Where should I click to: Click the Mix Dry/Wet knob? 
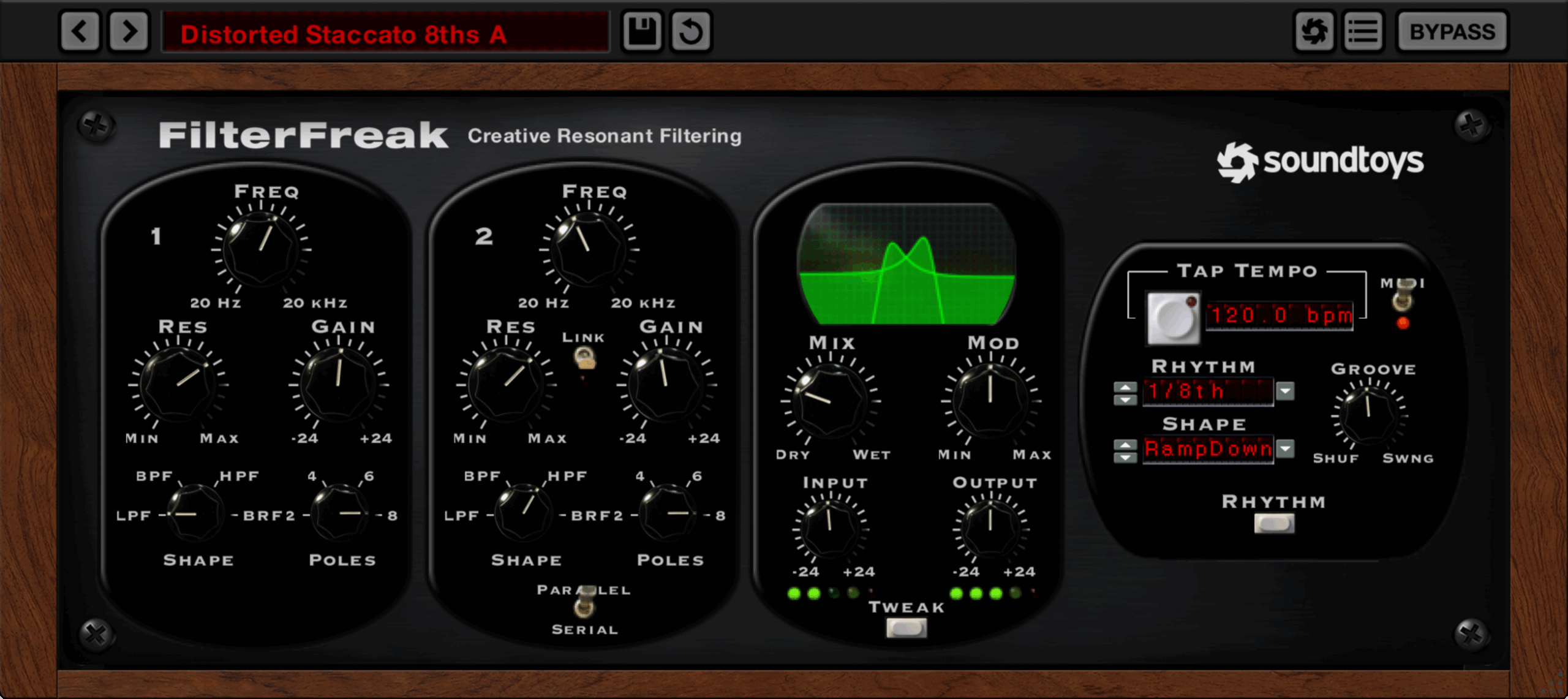[x=830, y=401]
